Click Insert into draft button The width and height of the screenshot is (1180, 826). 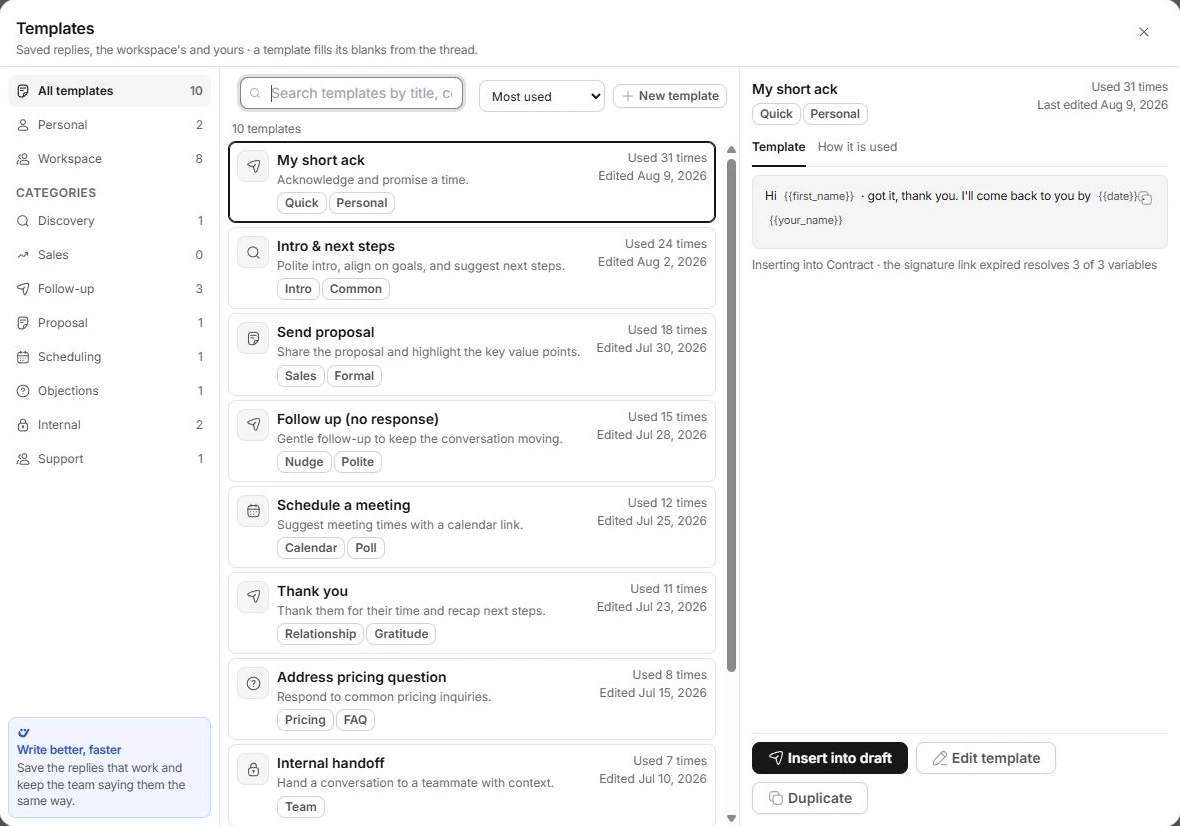[829, 758]
